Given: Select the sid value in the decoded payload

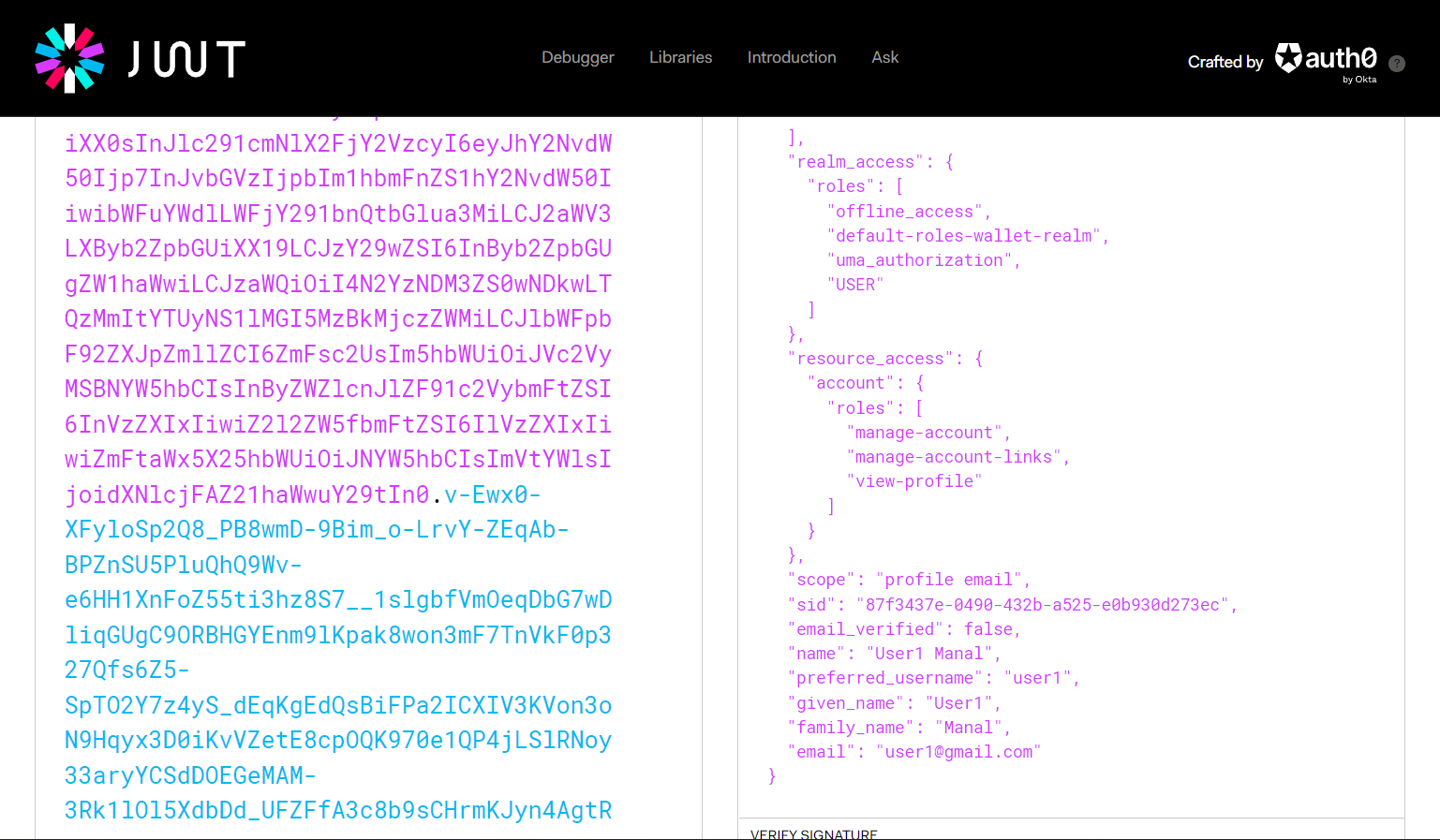Looking at the screenshot, I should click(x=1043, y=604).
